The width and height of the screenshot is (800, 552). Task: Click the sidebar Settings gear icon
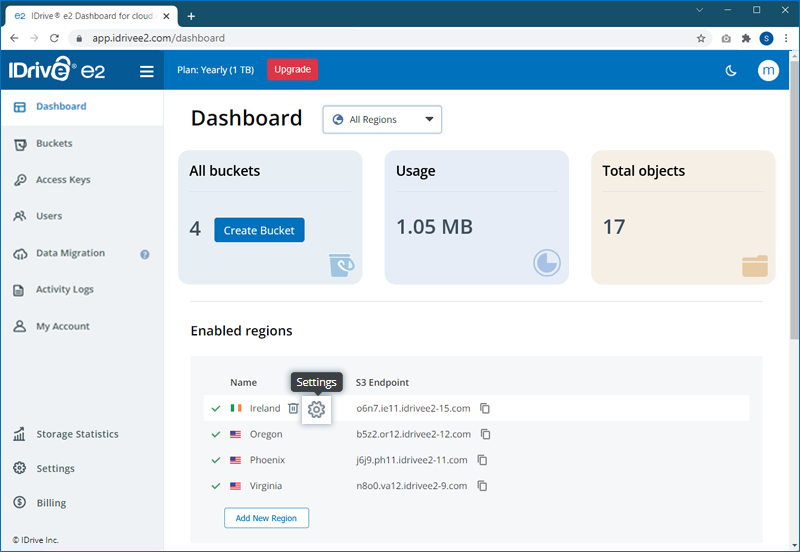19,468
